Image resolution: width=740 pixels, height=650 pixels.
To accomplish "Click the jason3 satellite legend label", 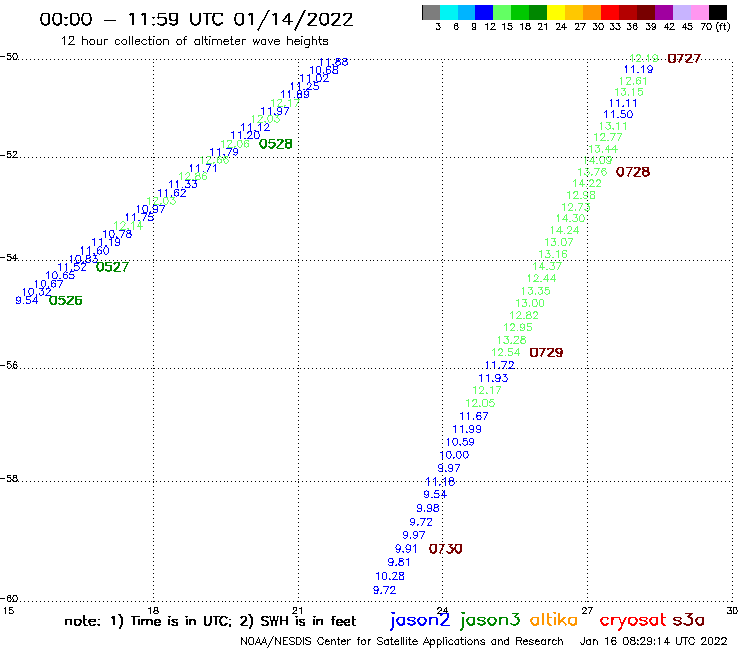I will (490, 621).
